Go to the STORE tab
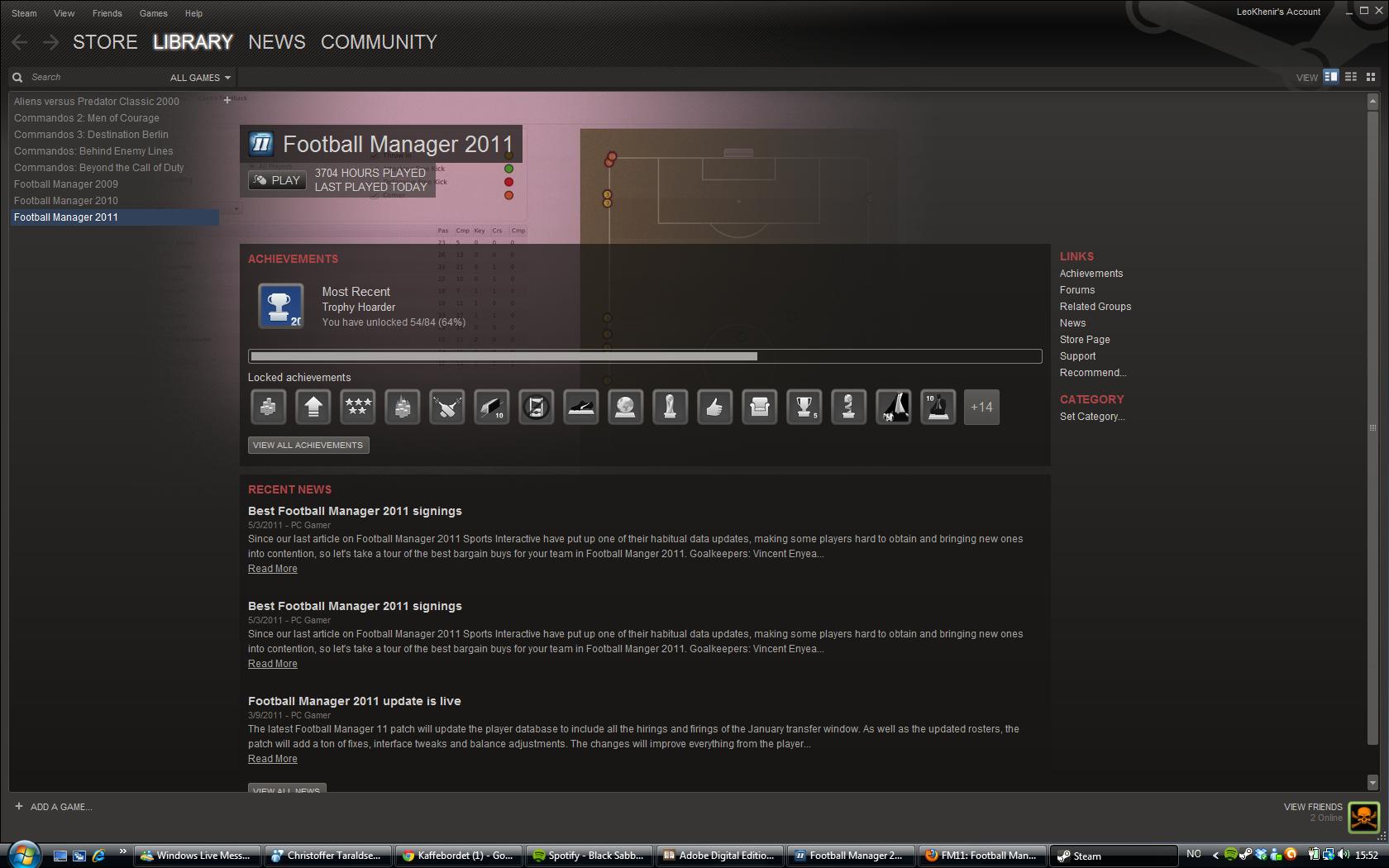This screenshot has width=1389, height=868. tap(105, 42)
